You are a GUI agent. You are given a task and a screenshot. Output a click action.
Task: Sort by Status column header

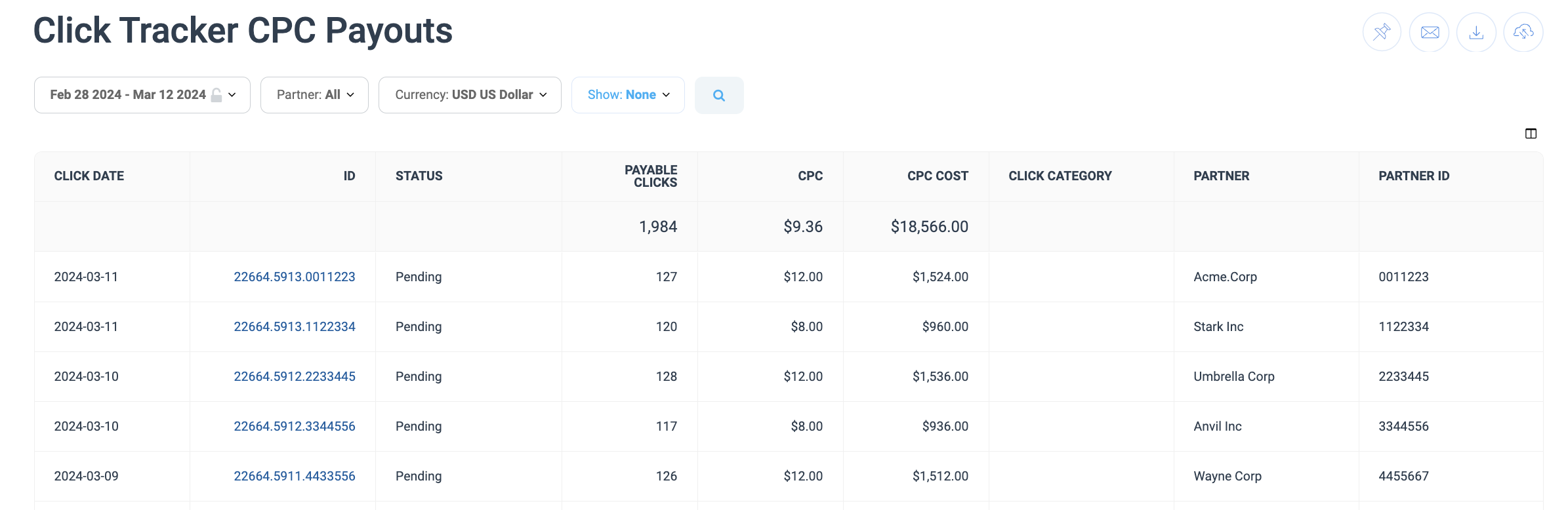(419, 176)
